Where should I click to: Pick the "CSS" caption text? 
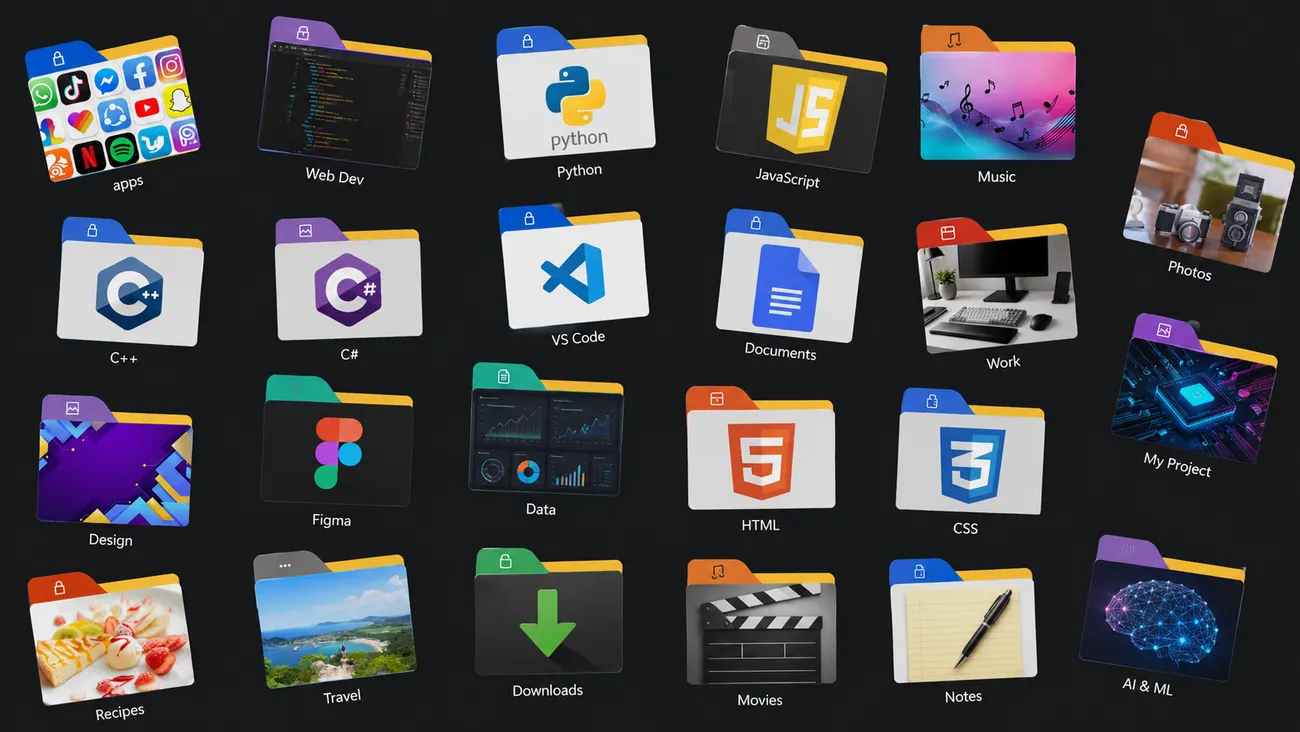(x=965, y=528)
